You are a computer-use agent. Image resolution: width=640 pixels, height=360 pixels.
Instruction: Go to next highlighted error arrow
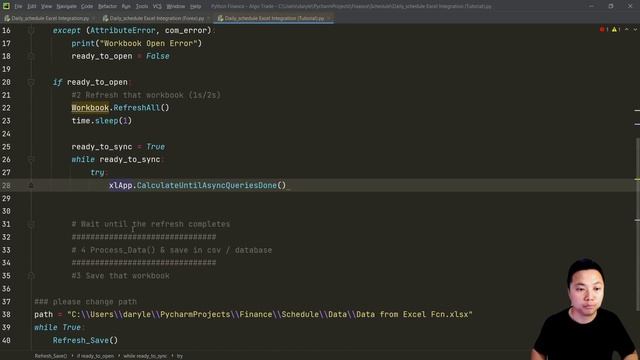(635, 30)
